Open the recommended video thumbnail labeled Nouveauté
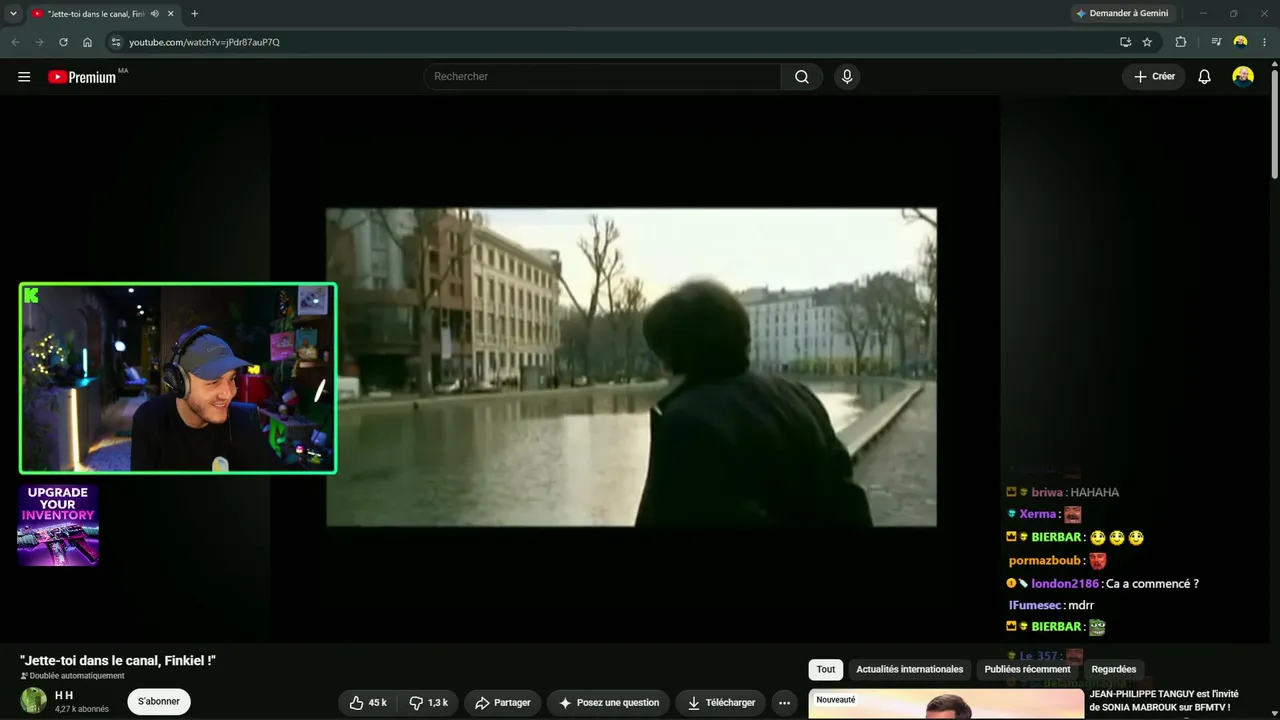The height and width of the screenshot is (720, 1280). pyautogui.click(x=946, y=704)
